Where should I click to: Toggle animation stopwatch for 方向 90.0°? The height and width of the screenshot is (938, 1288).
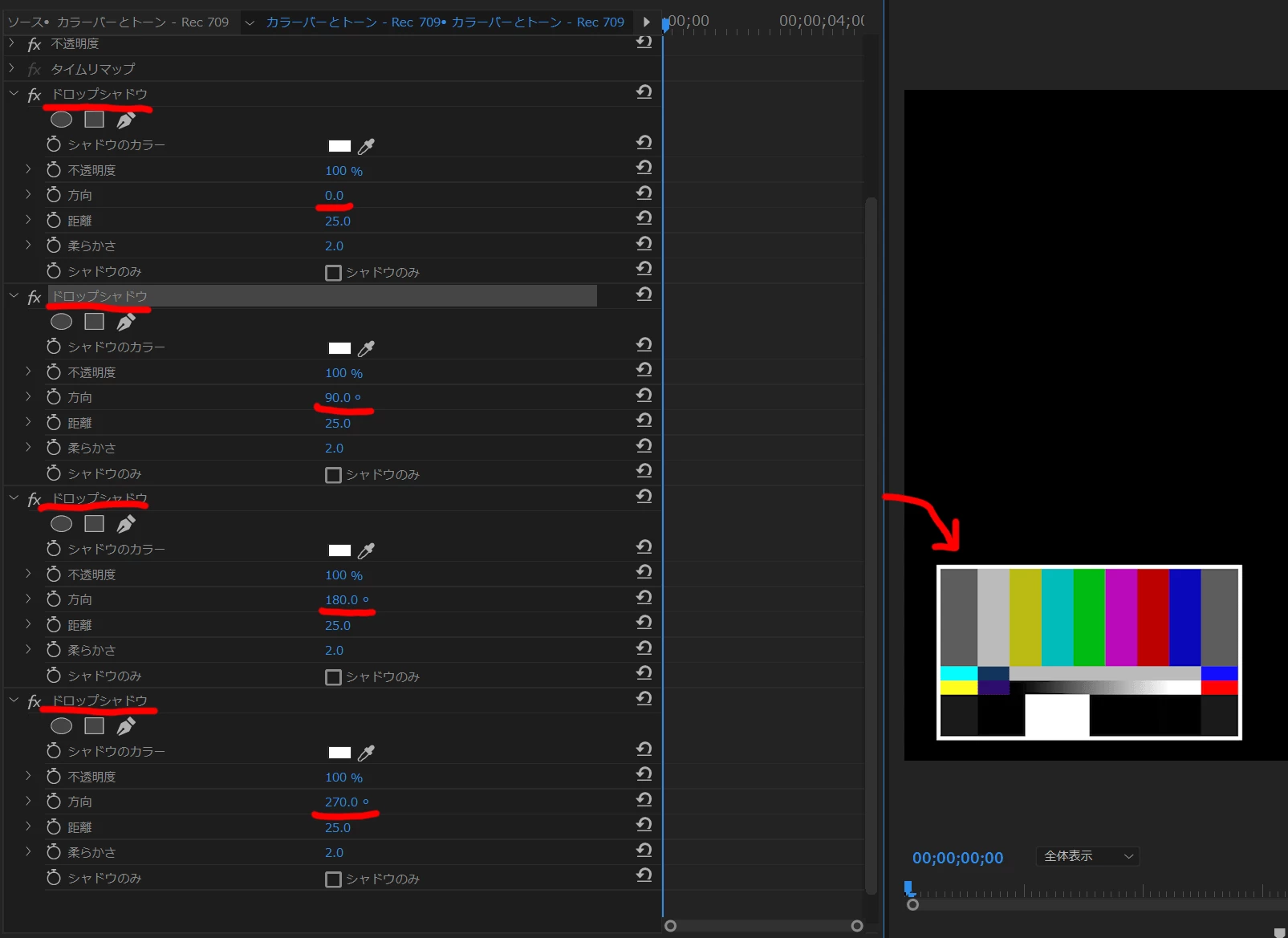[54, 396]
